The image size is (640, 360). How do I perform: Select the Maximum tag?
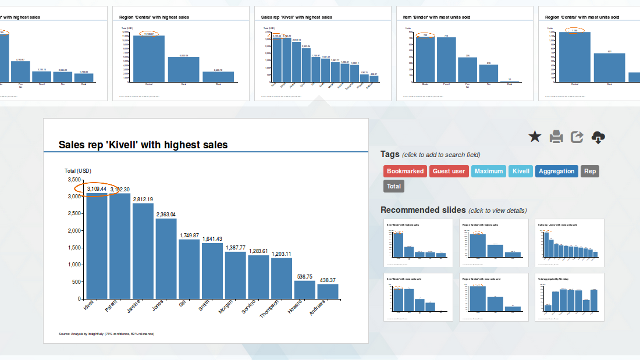(489, 171)
